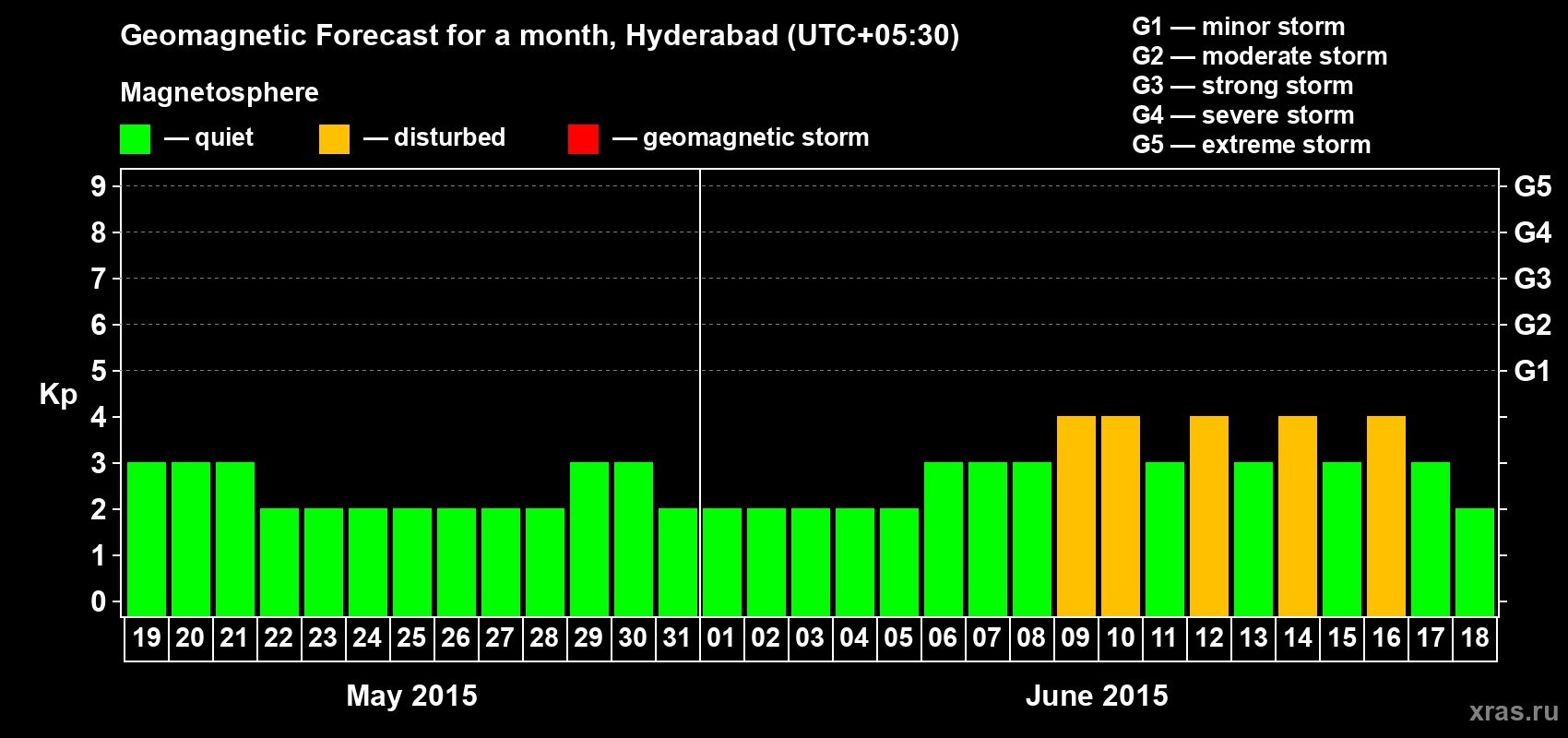Click the green bar for May 29
The height and width of the screenshot is (738, 1568).
(x=589, y=539)
